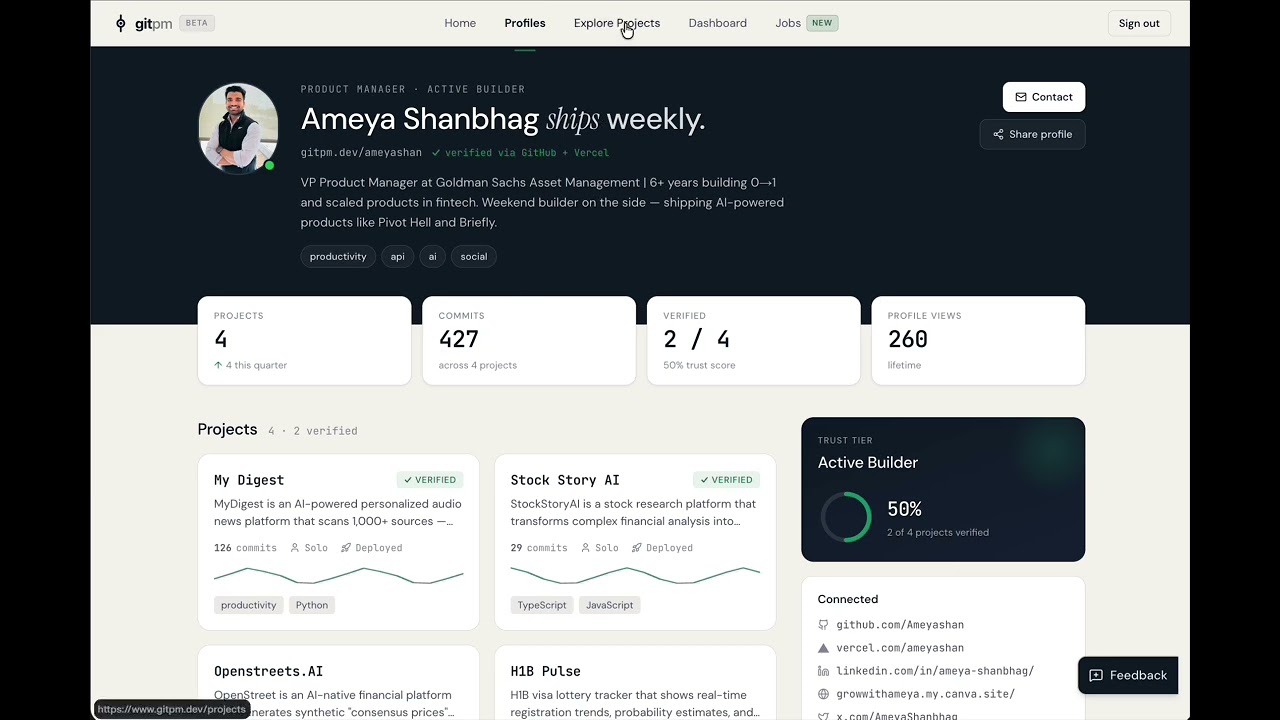Click the Profile Views 260 value

click(908, 340)
